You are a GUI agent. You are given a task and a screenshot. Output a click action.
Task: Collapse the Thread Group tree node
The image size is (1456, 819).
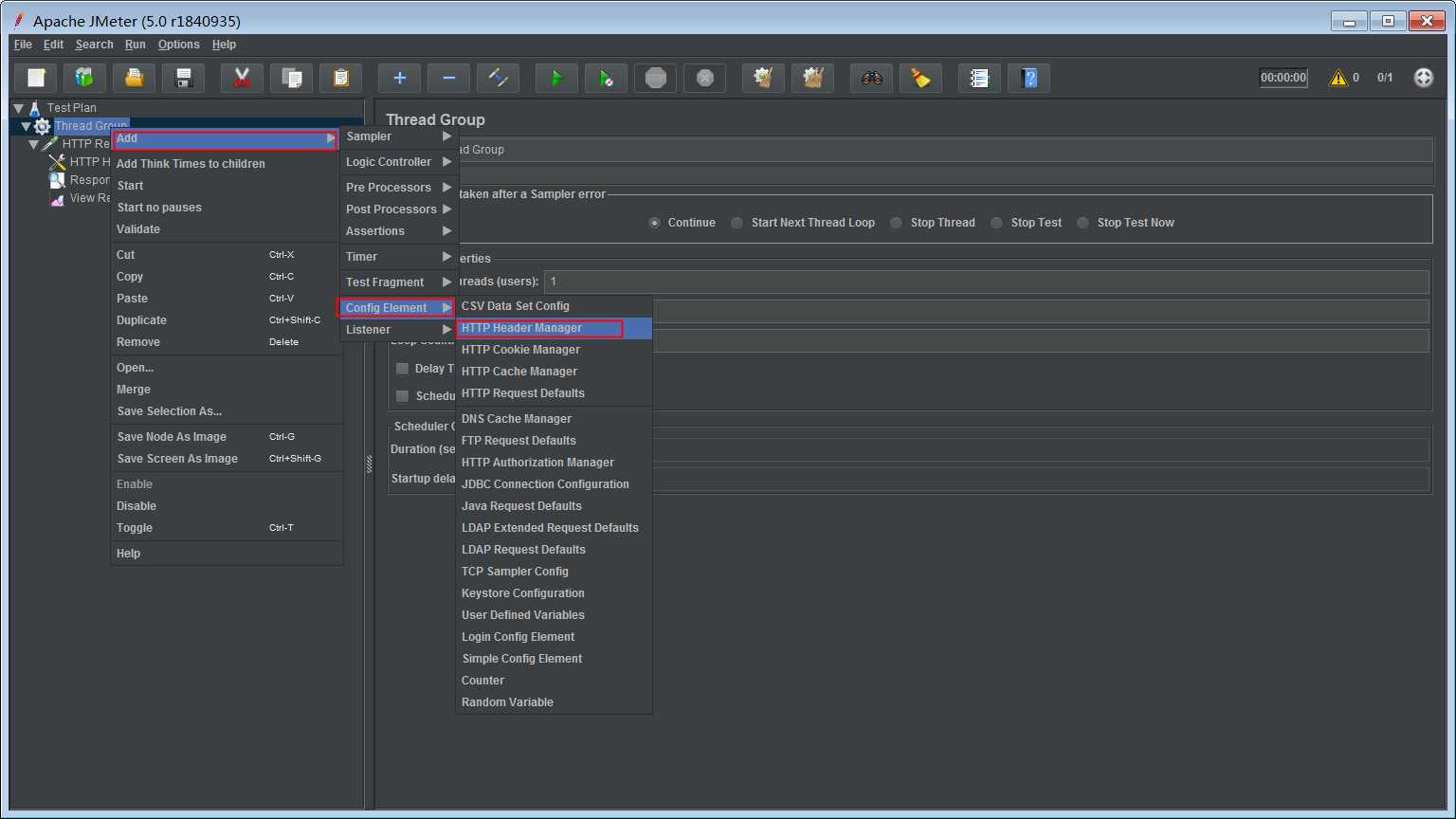[x=26, y=126]
